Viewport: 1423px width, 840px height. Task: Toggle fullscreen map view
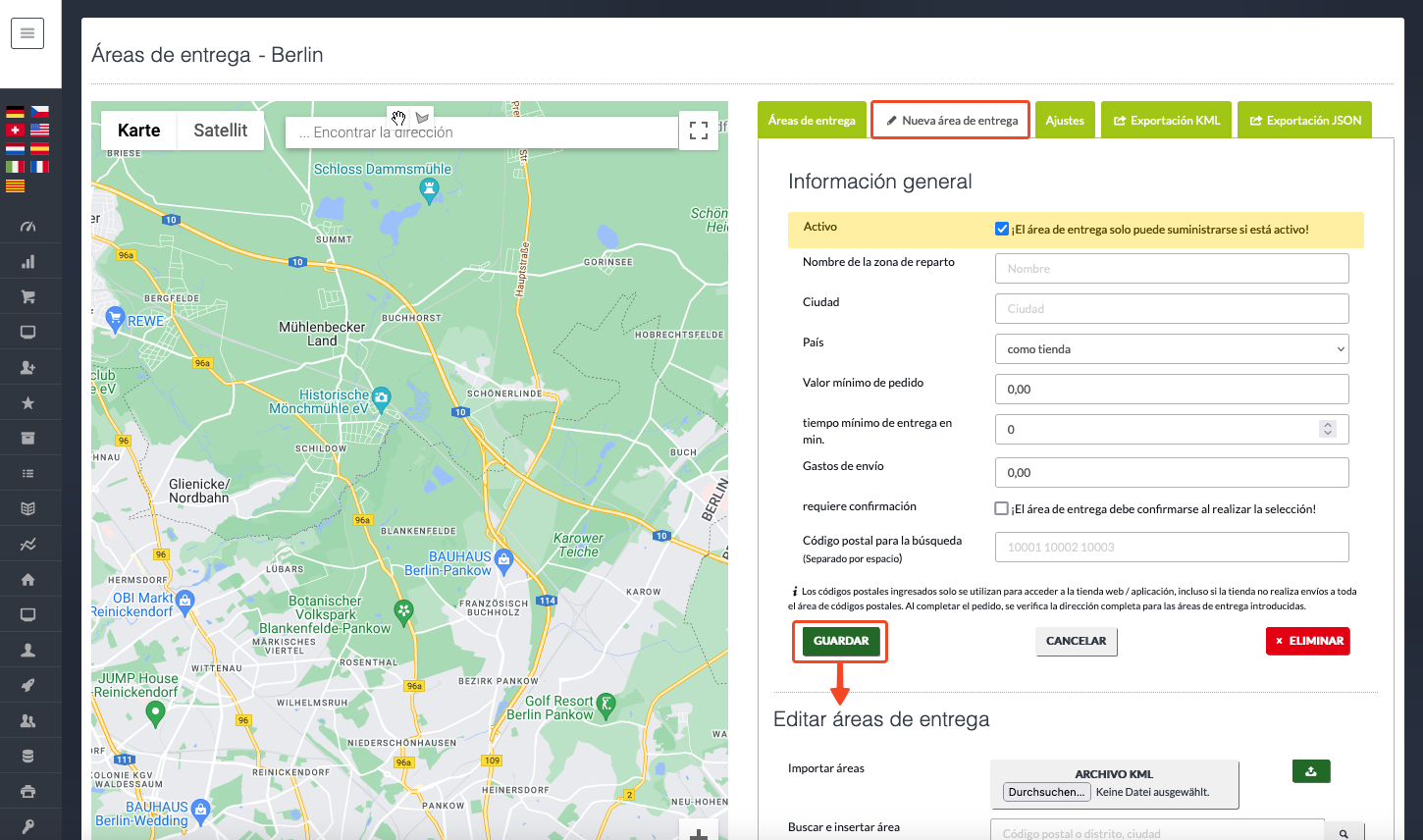(699, 131)
